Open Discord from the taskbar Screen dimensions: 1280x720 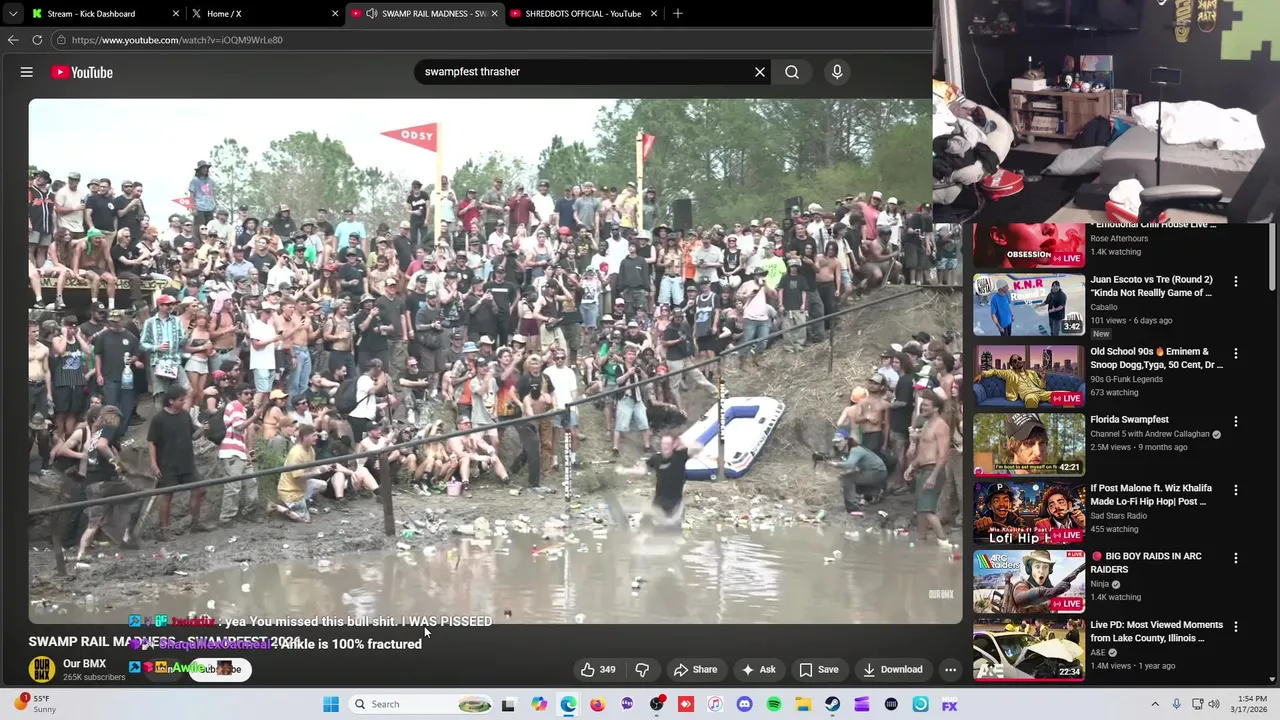(x=744, y=704)
